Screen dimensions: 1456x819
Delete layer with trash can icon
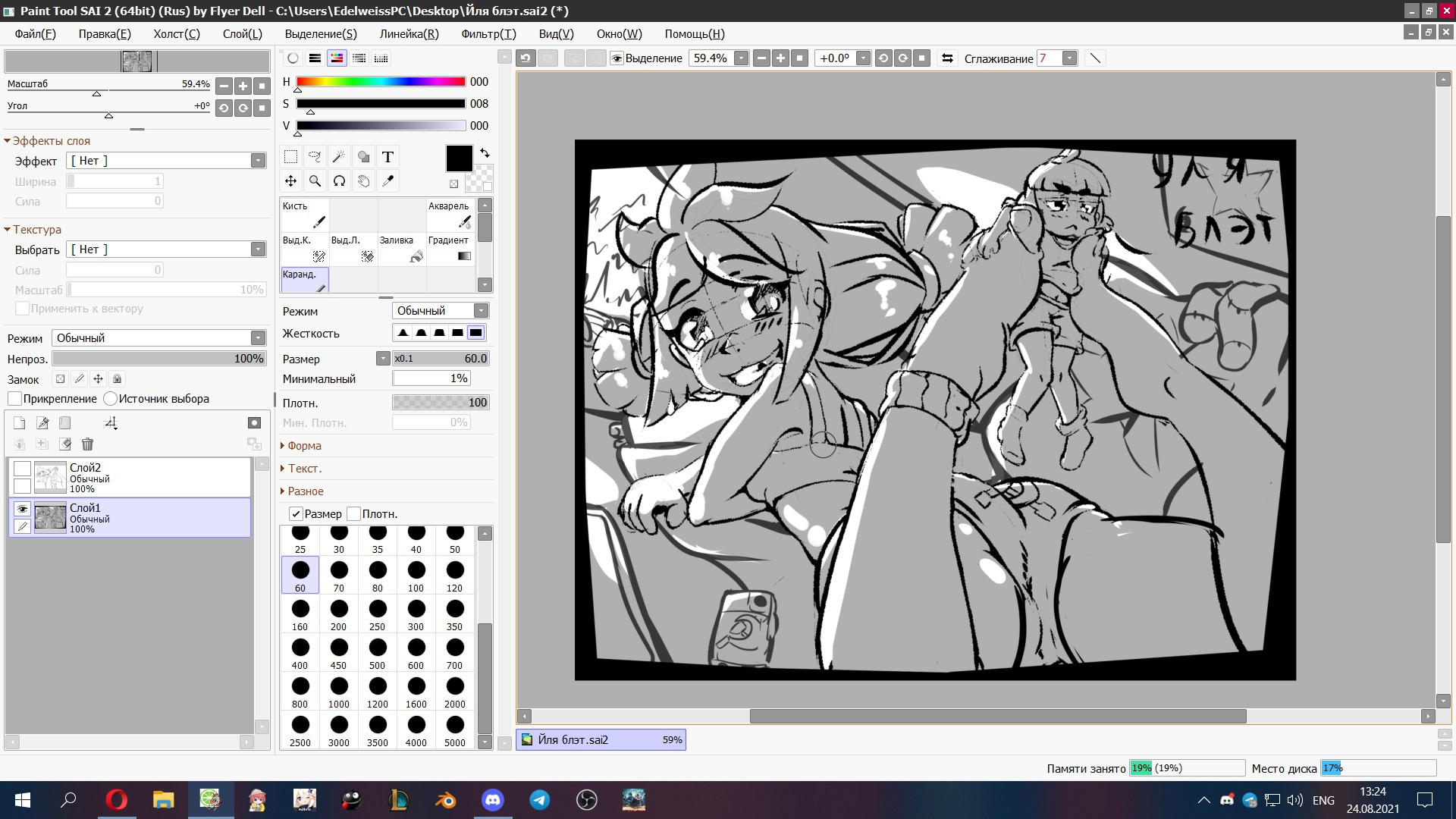87,444
